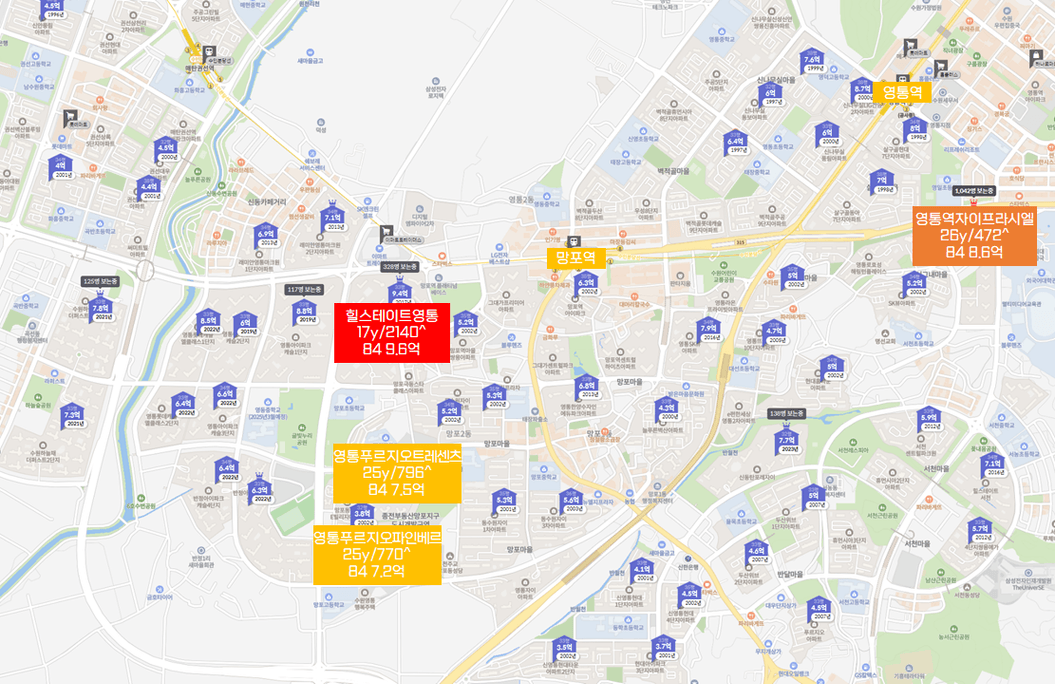Select the 4.1억 2001년 apartment marker
The width and height of the screenshot is (1055, 684).
[643, 571]
